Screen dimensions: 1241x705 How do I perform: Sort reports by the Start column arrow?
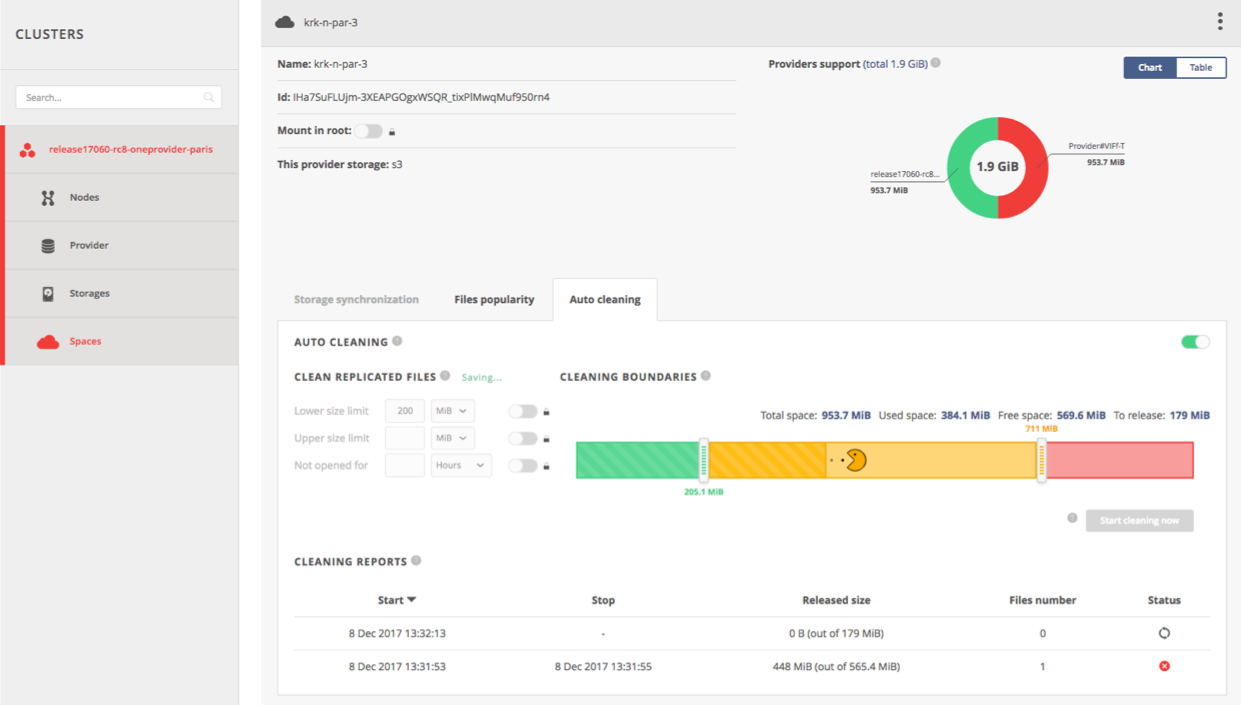[412, 600]
